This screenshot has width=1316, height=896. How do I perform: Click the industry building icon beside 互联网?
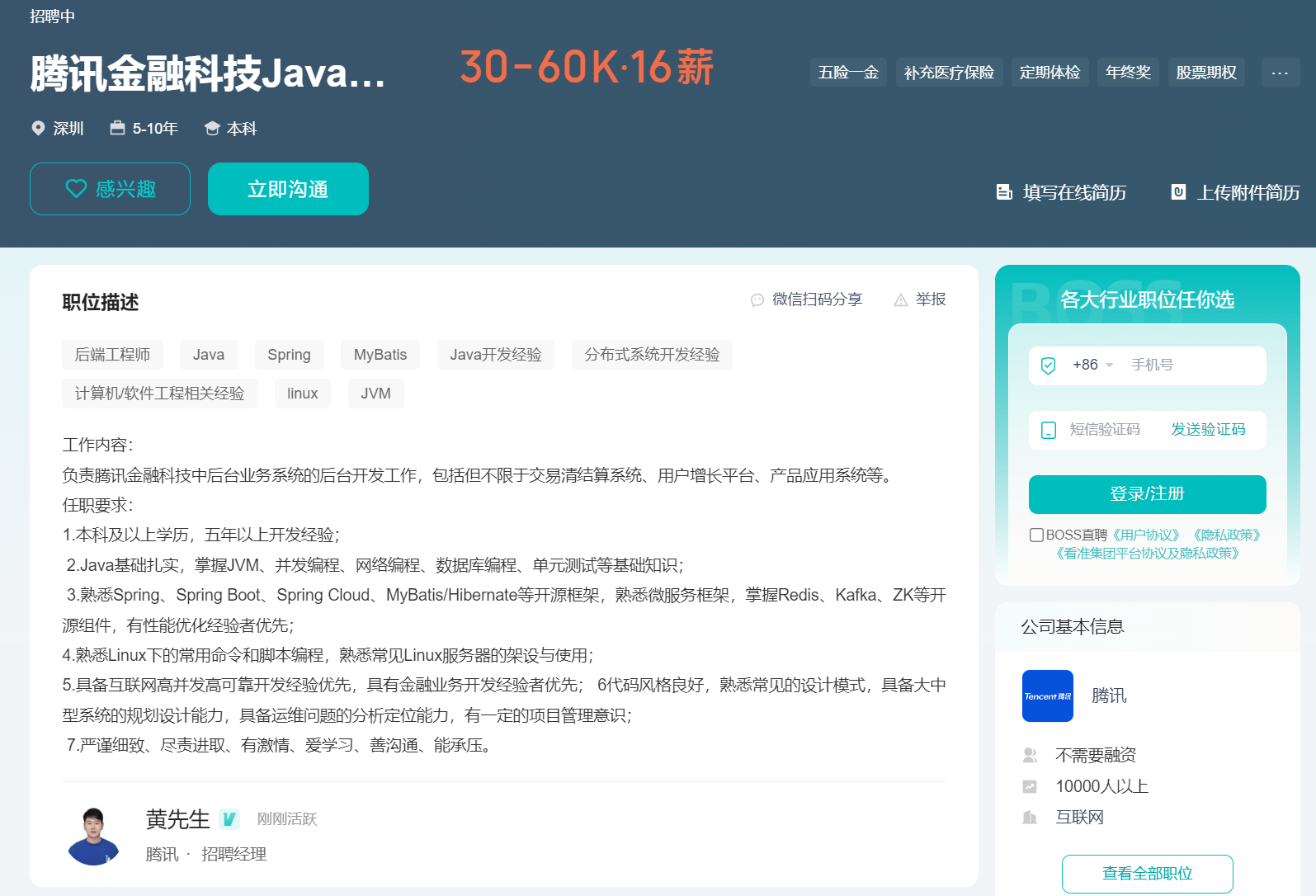(1030, 818)
